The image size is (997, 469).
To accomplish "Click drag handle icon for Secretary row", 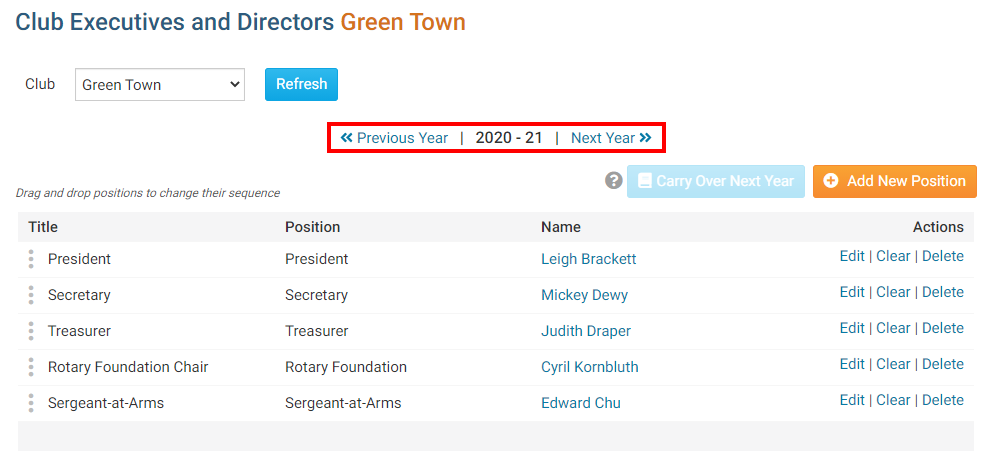I will [31, 295].
